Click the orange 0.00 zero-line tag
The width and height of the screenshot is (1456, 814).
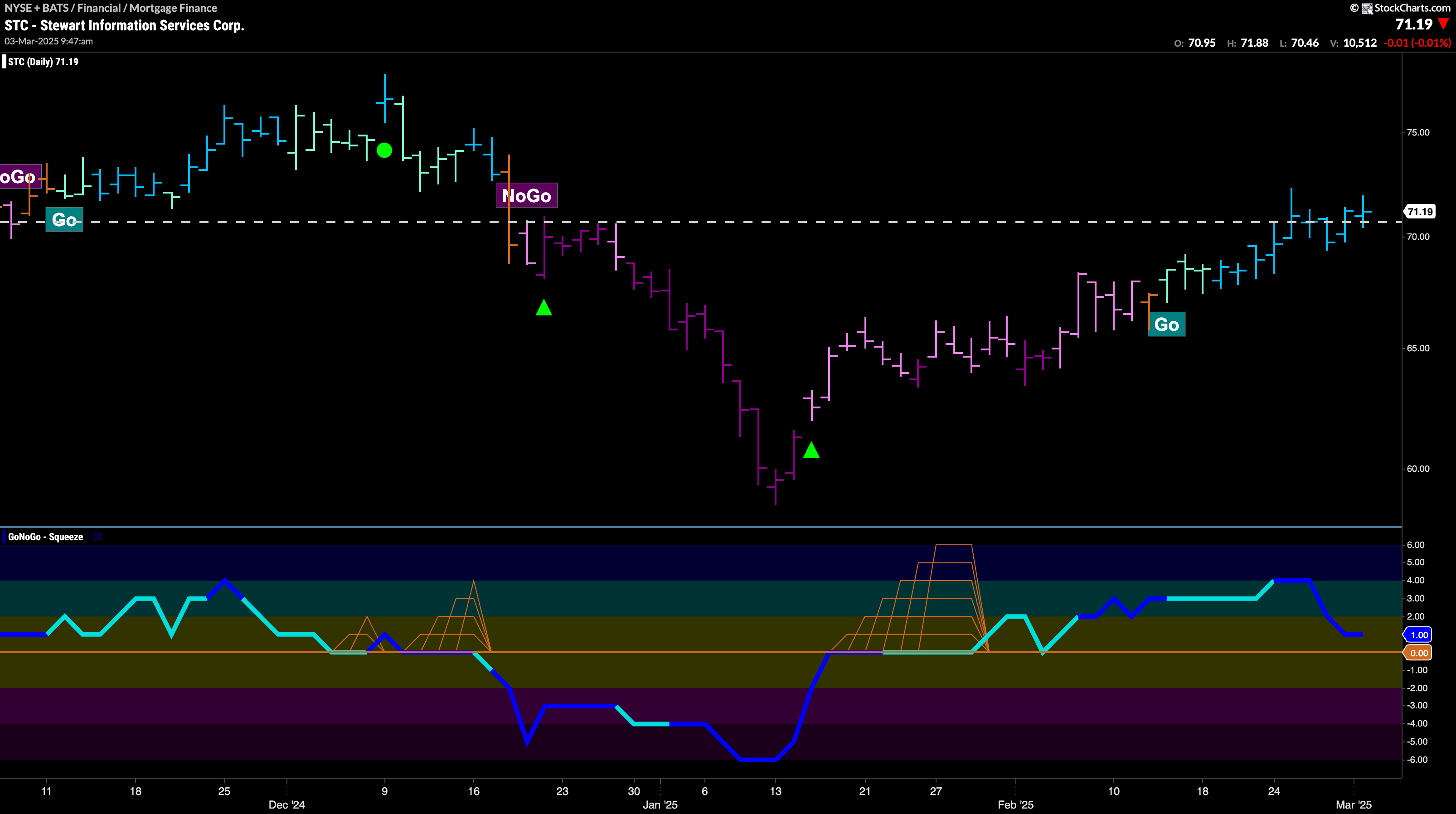pos(1418,653)
